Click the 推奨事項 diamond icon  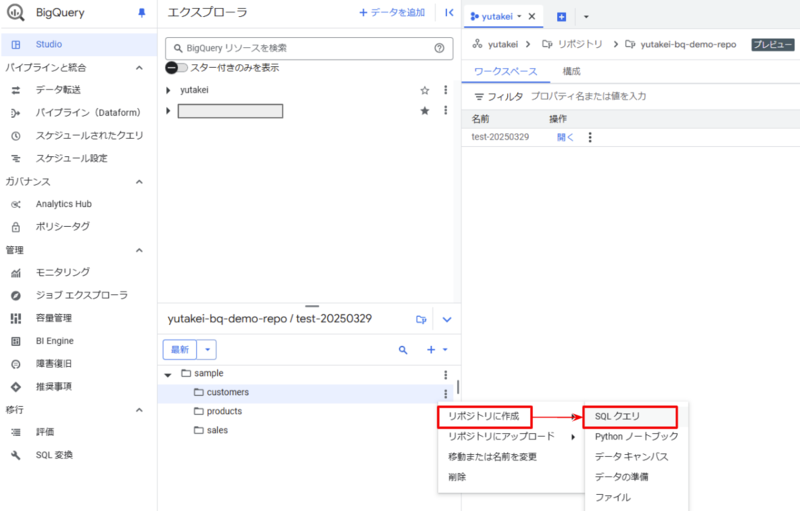tap(16, 387)
